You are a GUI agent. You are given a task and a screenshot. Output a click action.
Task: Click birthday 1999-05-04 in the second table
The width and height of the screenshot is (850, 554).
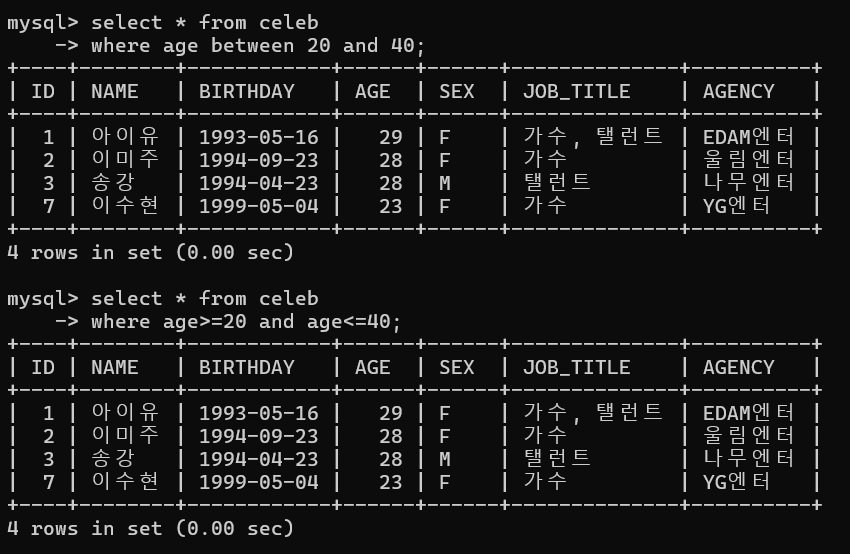point(259,482)
